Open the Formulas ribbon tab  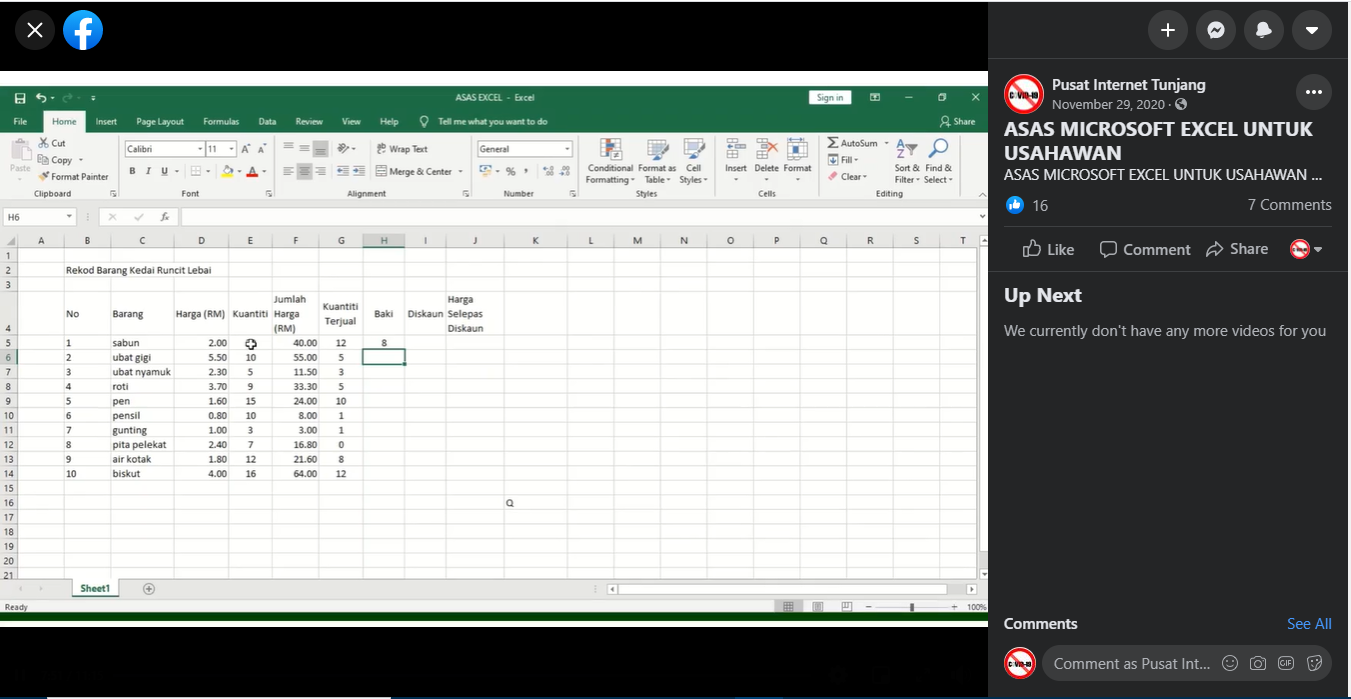pos(221,122)
